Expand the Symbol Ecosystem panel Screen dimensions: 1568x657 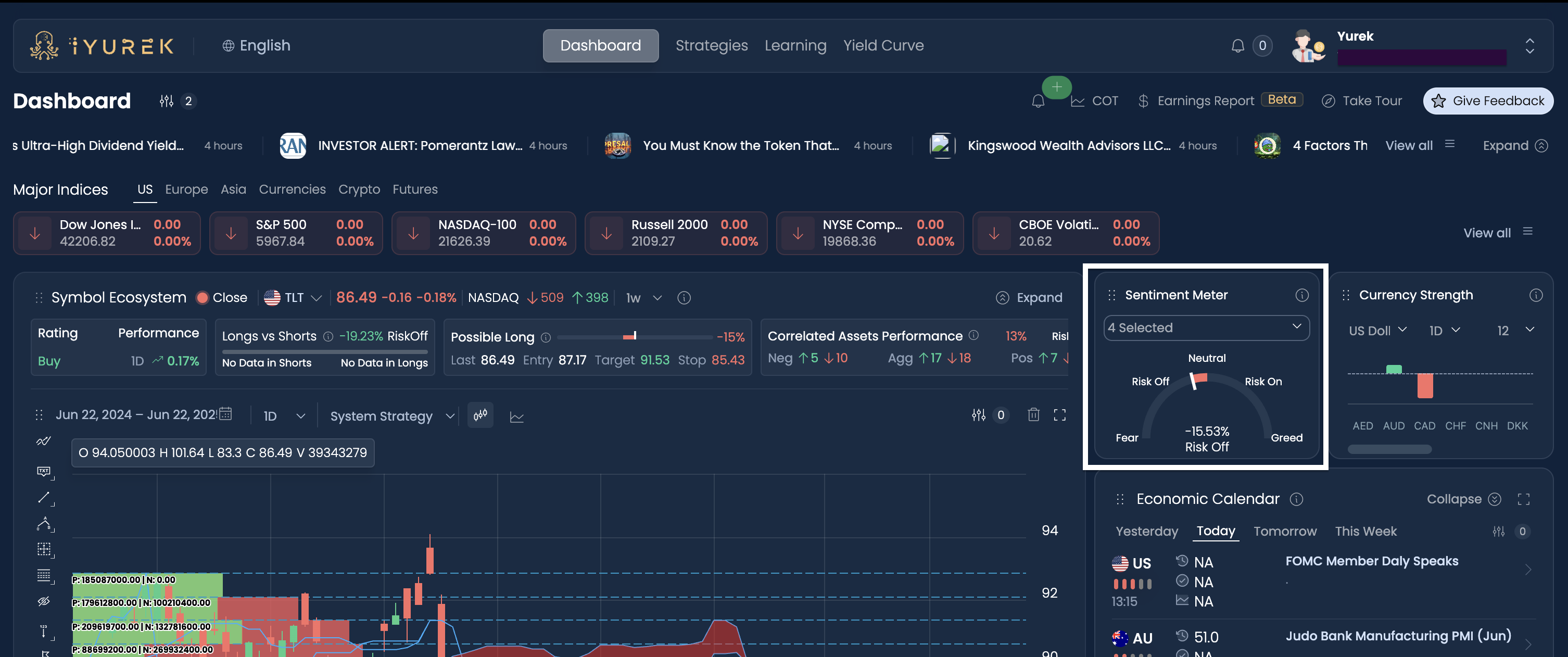pyautogui.click(x=1029, y=298)
